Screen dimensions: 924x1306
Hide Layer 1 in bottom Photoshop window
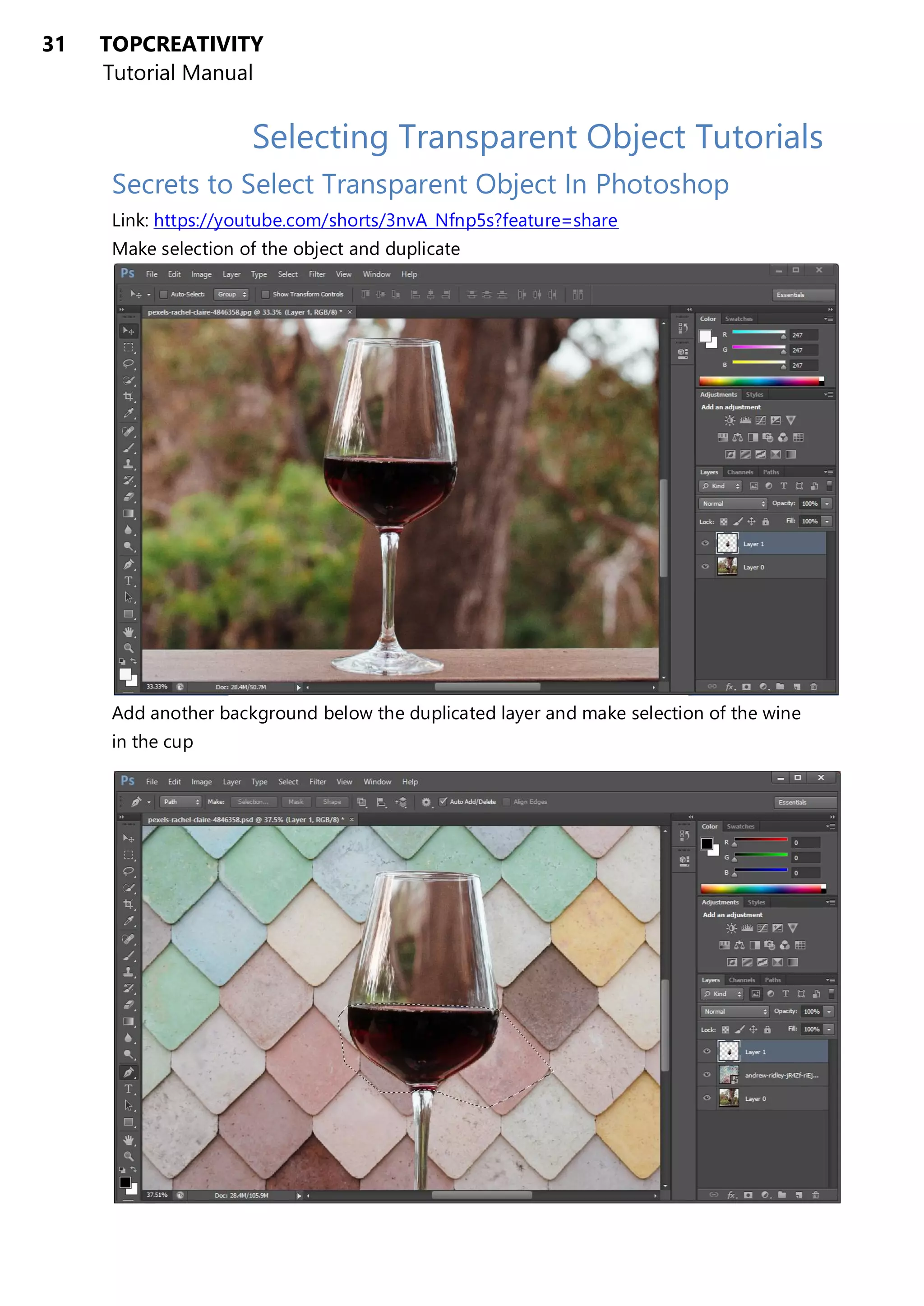(707, 1051)
